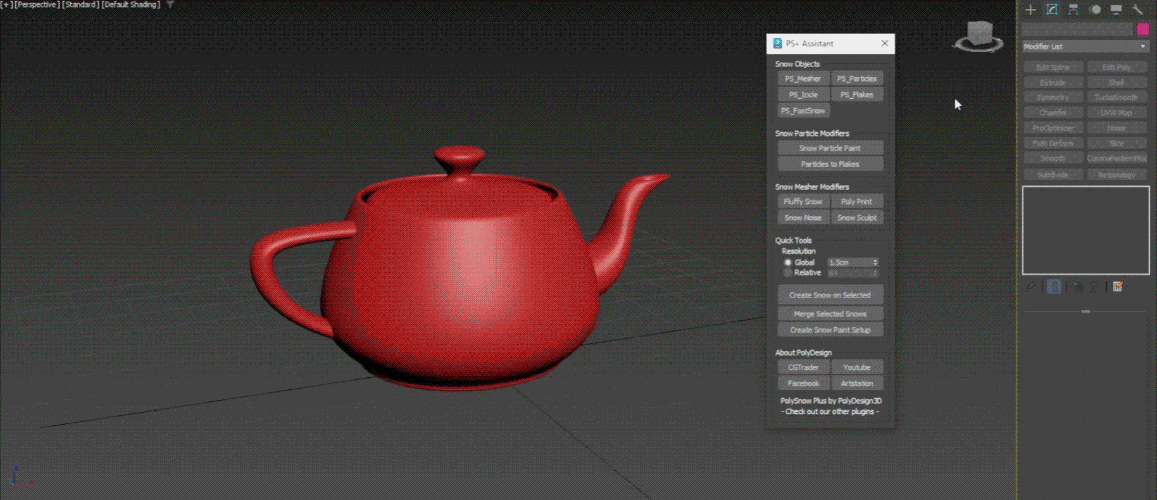This screenshot has width=1157, height=500.
Task: Click the Snow Sculpt button
Action: [857, 218]
